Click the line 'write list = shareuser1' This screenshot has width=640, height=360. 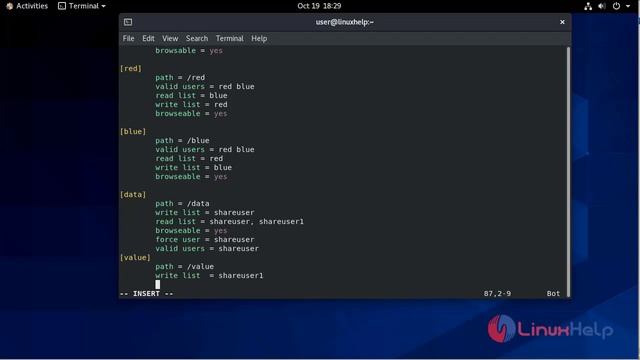click(209, 276)
